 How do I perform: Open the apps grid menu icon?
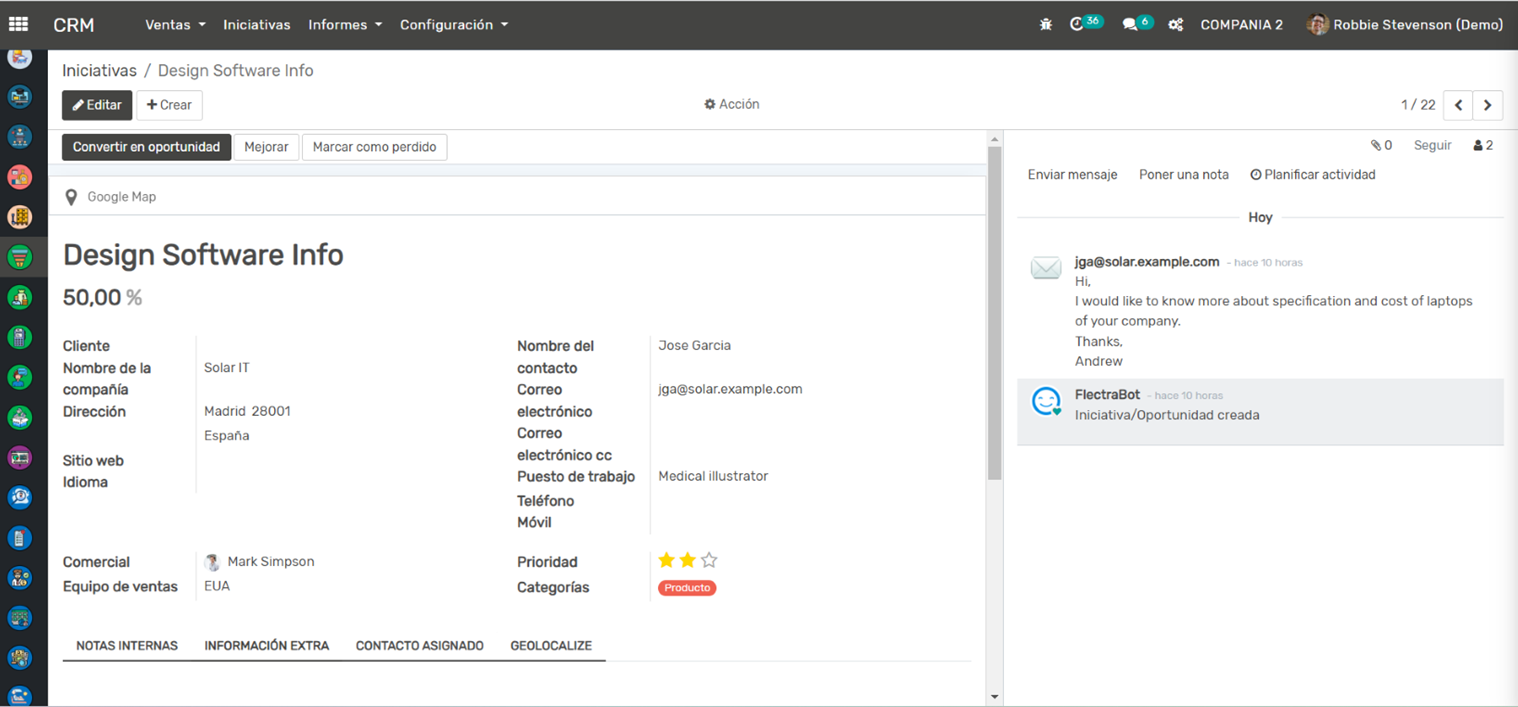(x=18, y=24)
